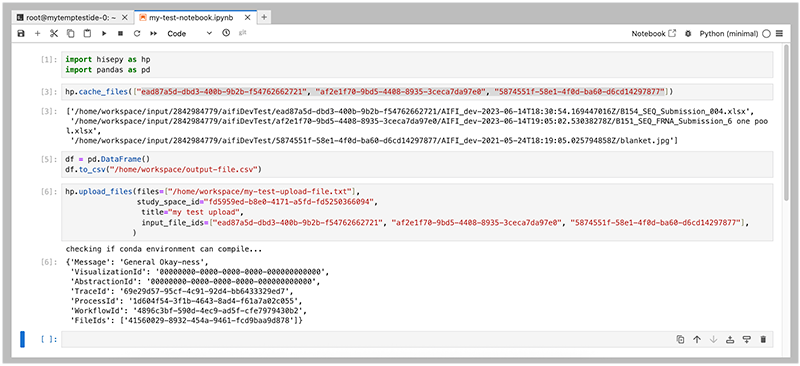Interrupt the kernel with the stop icon
This screenshot has width=800, height=366.
coord(120,34)
